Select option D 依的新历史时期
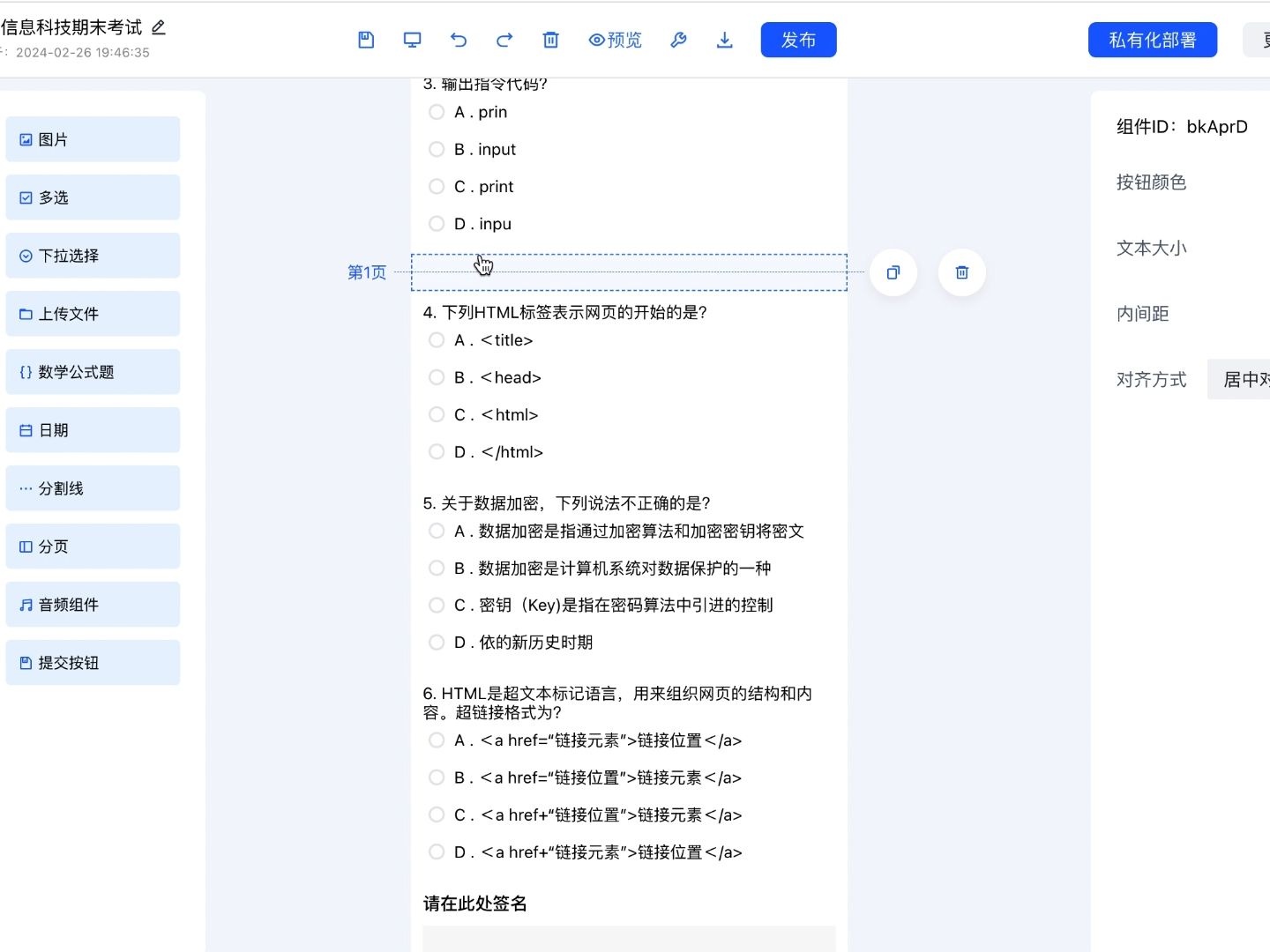The width and height of the screenshot is (1270, 952). point(437,643)
